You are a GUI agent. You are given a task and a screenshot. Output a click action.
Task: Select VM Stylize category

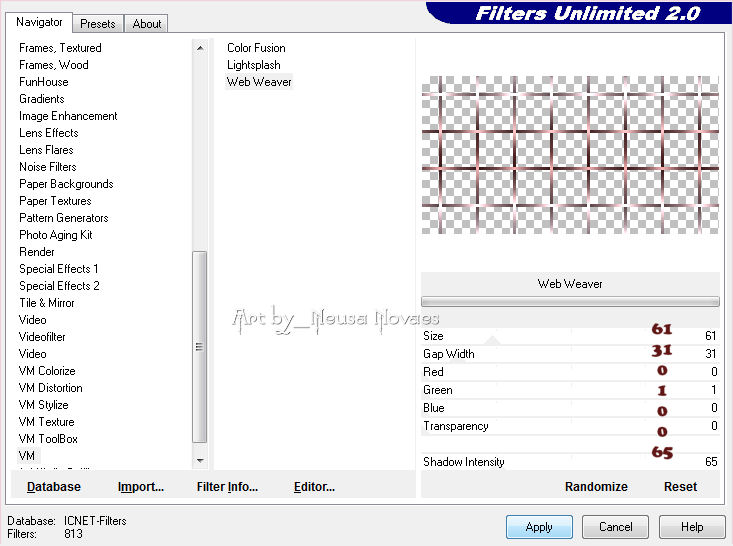tap(43, 405)
